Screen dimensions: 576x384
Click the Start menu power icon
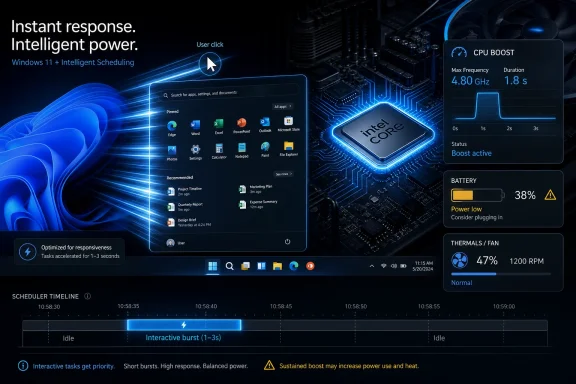click(287, 241)
